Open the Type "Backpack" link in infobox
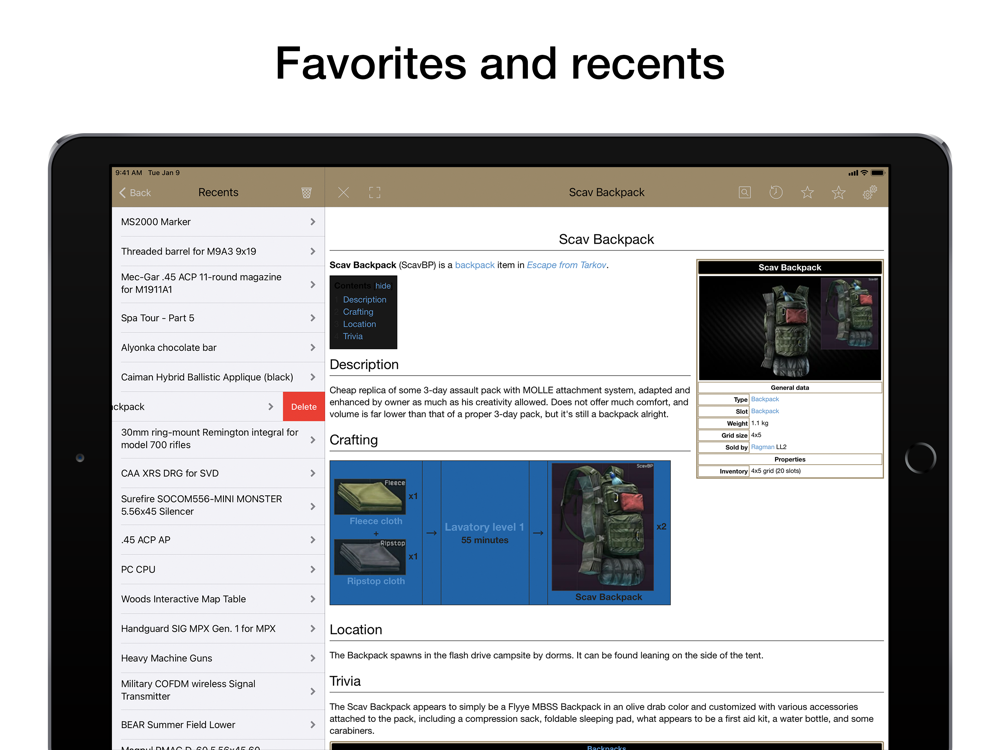Screen dimensions: 1000x750 pos(765,399)
